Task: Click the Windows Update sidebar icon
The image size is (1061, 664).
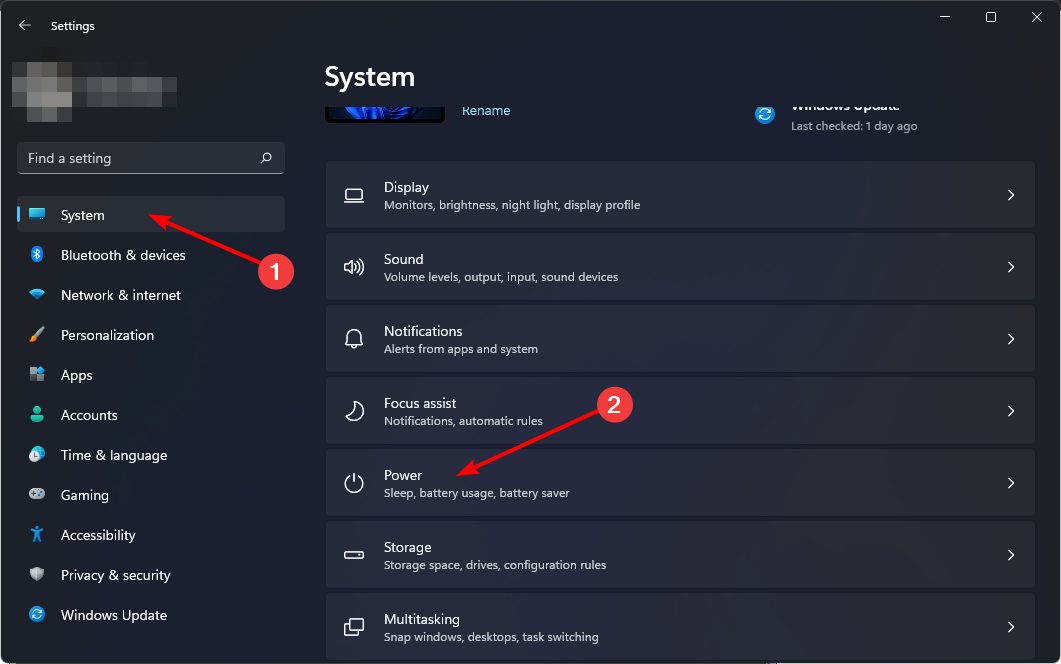Action: pyautogui.click(x=37, y=614)
